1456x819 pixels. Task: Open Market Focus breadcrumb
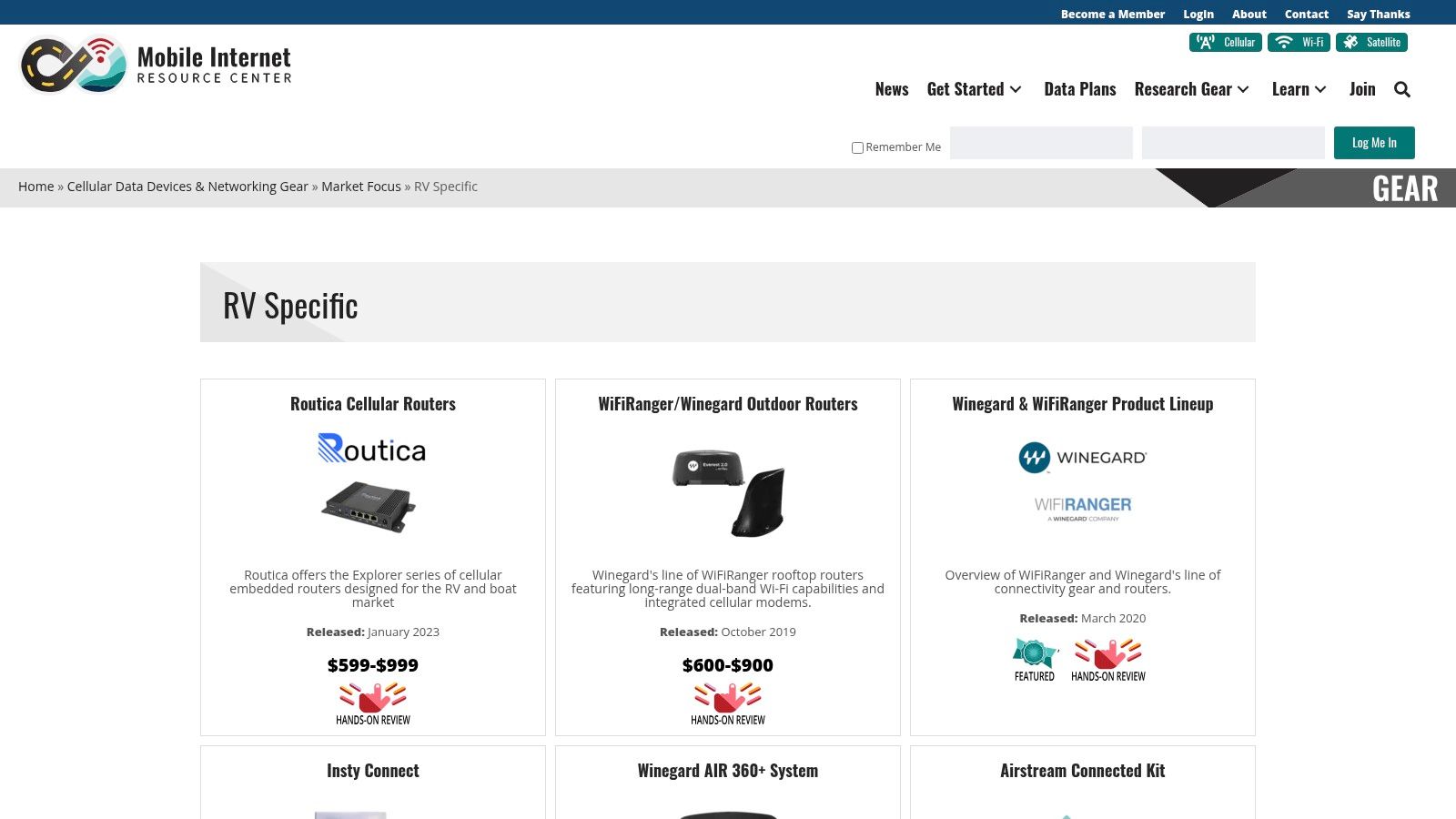tap(361, 187)
